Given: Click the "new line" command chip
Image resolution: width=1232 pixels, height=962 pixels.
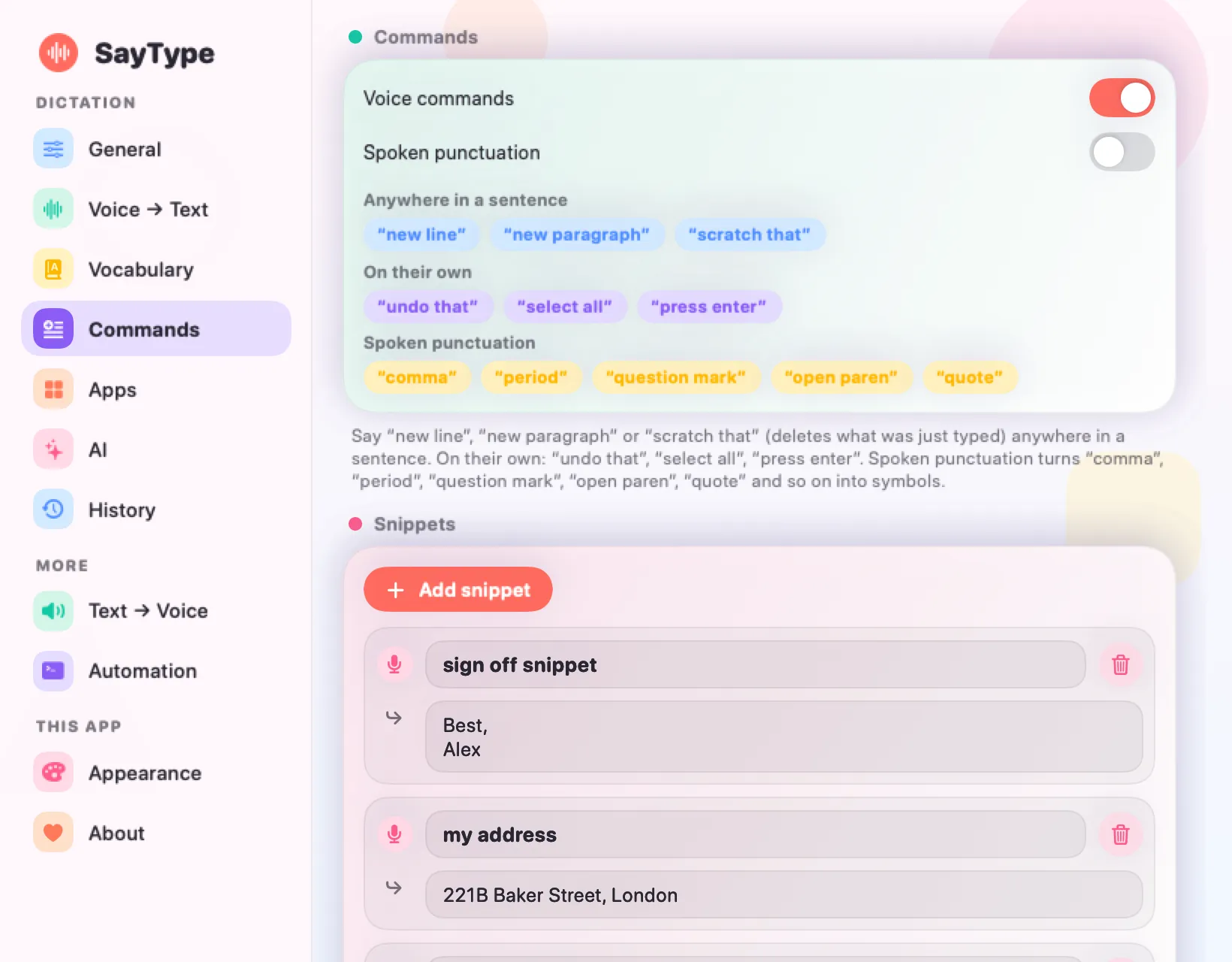Looking at the screenshot, I should (x=421, y=234).
